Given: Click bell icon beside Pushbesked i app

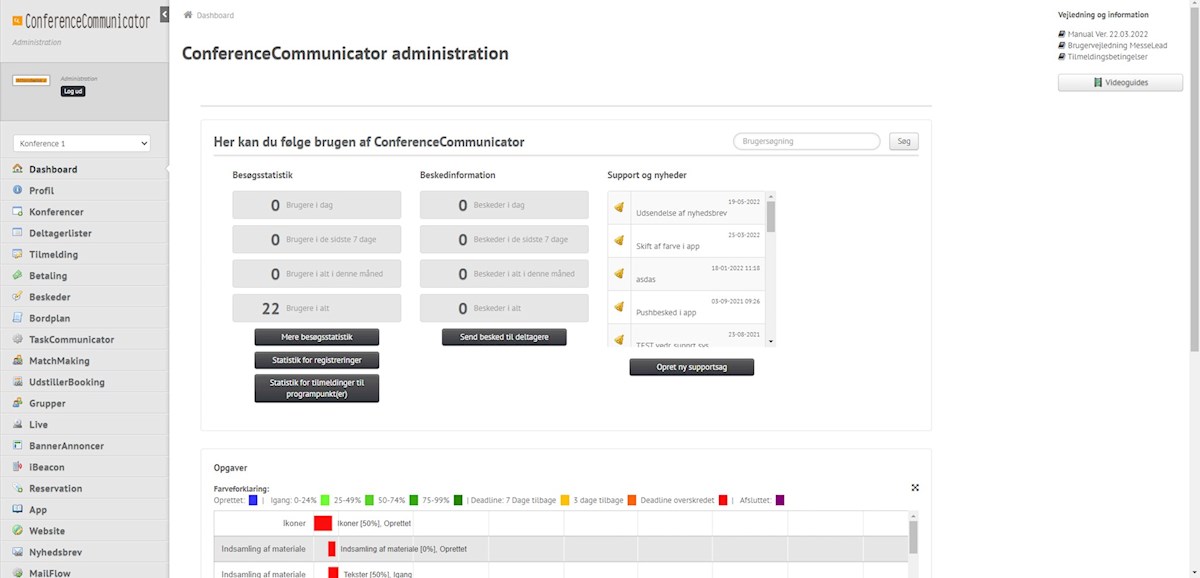Looking at the screenshot, I should pyautogui.click(x=619, y=306).
